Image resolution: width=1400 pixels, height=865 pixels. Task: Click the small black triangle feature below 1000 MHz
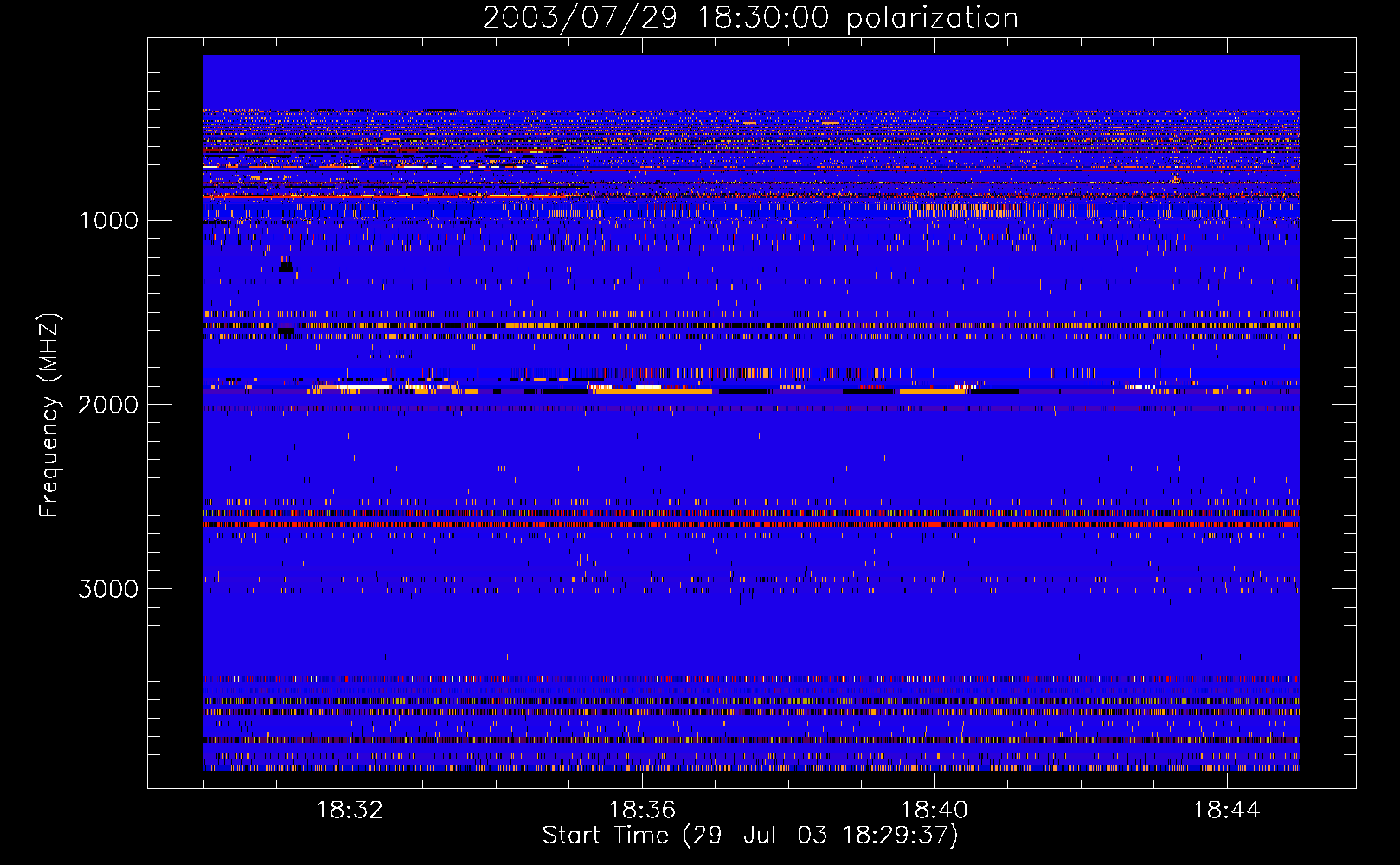(x=286, y=266)
